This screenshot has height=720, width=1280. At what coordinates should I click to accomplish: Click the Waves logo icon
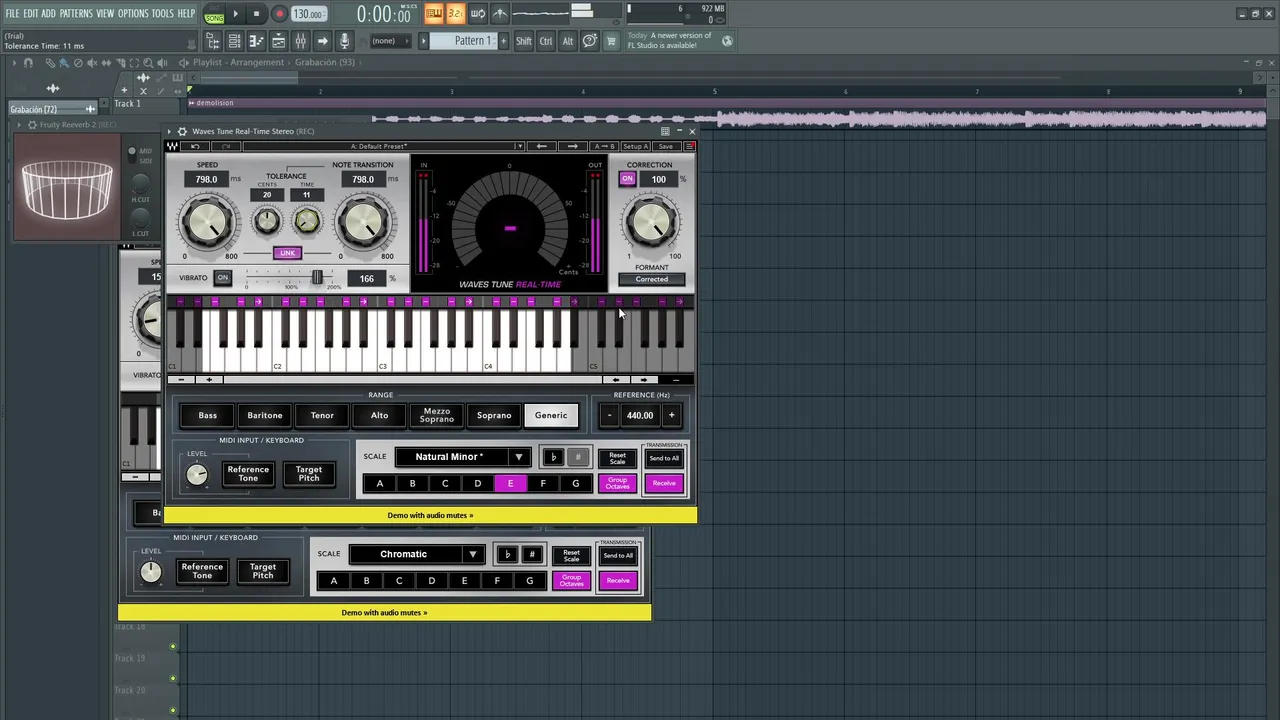tap(173, 146)
